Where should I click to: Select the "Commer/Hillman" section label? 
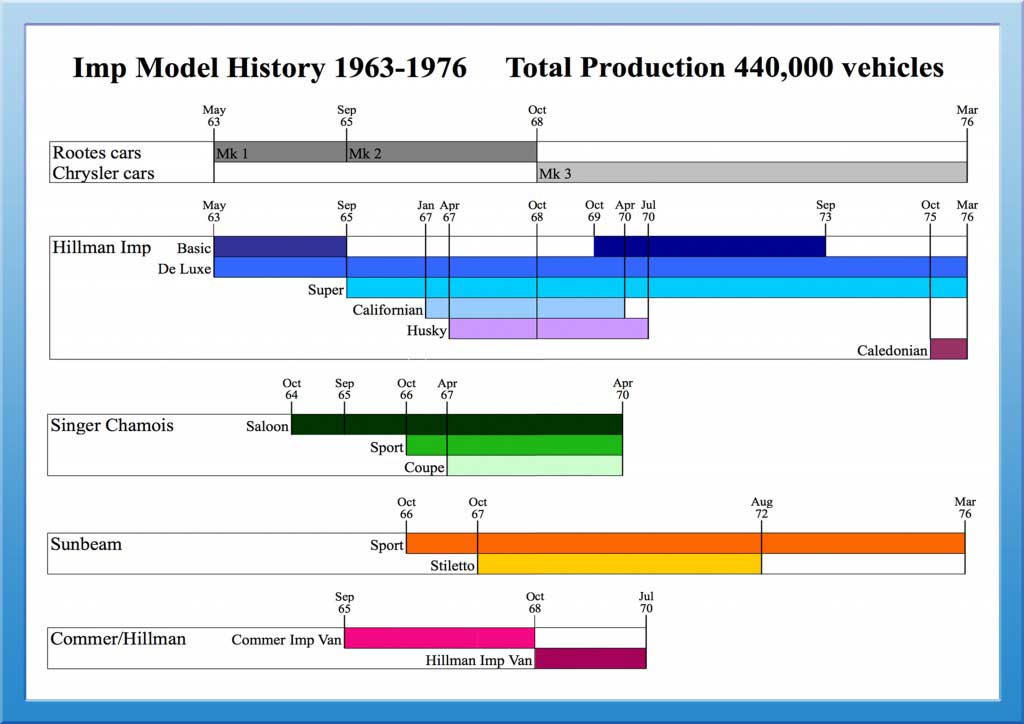click(118, 638)
